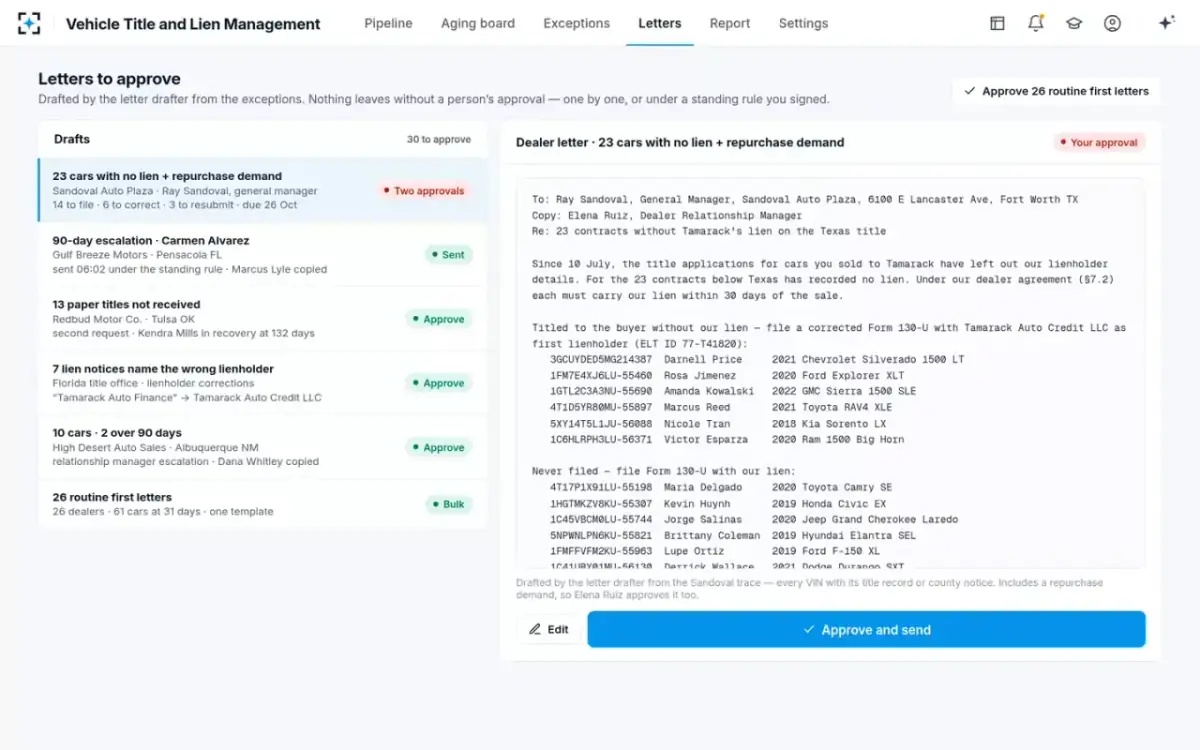Image resolution: width=1200 pixels, height=750 pixels.
Task: Click the Copy: Elena Ruiz line
Action: (x=667, y=215)
